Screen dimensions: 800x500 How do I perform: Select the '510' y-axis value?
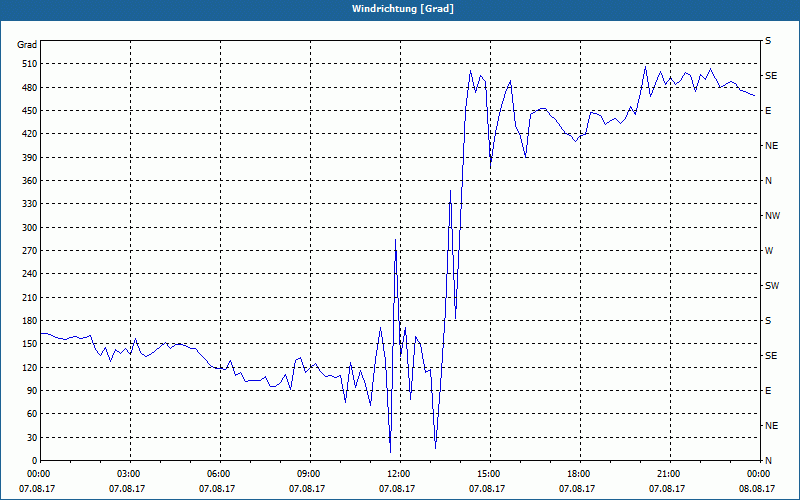pyautogui.click(x=29, y=64)
